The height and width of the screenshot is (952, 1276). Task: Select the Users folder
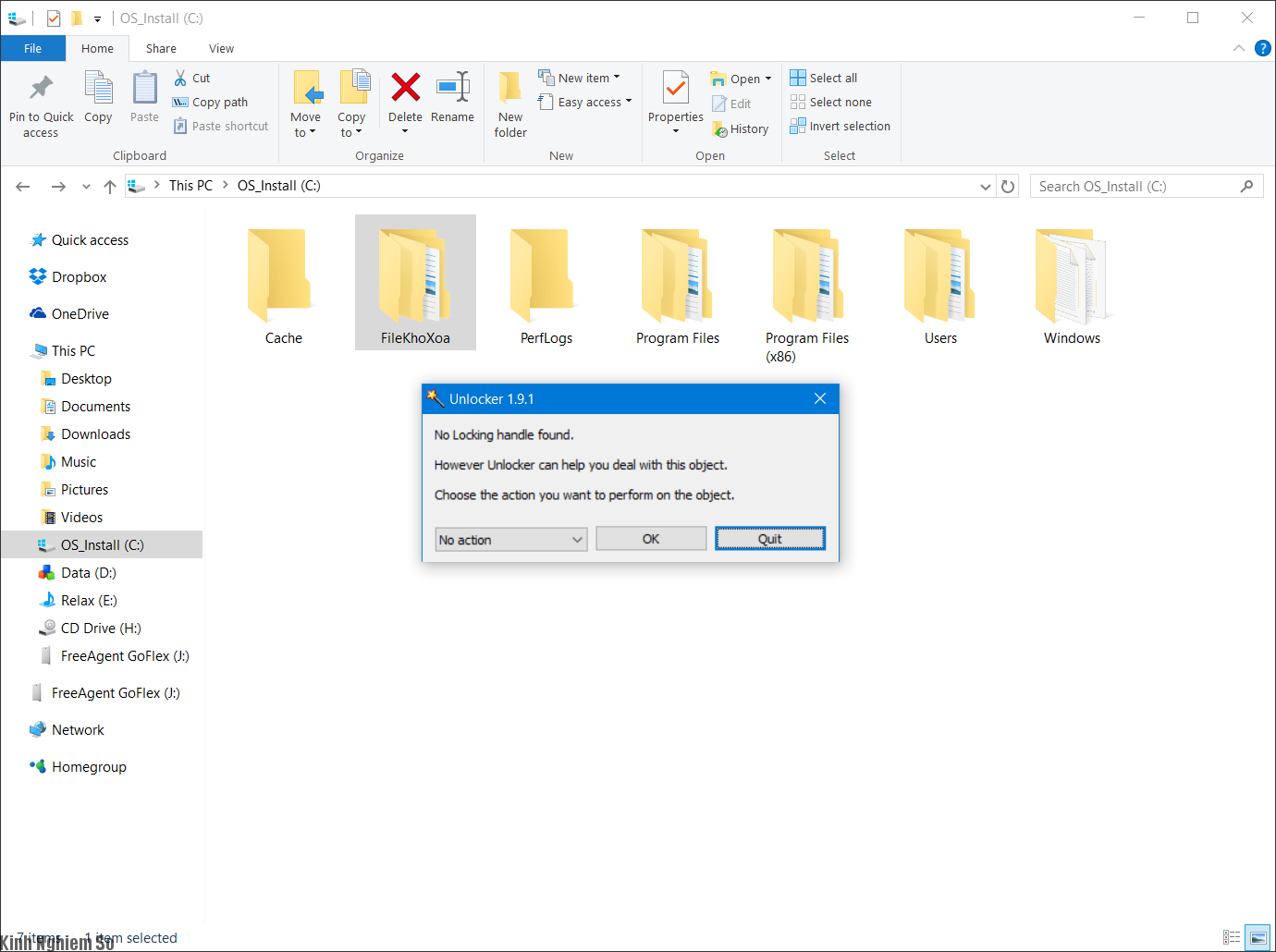[x=940, y=285]
